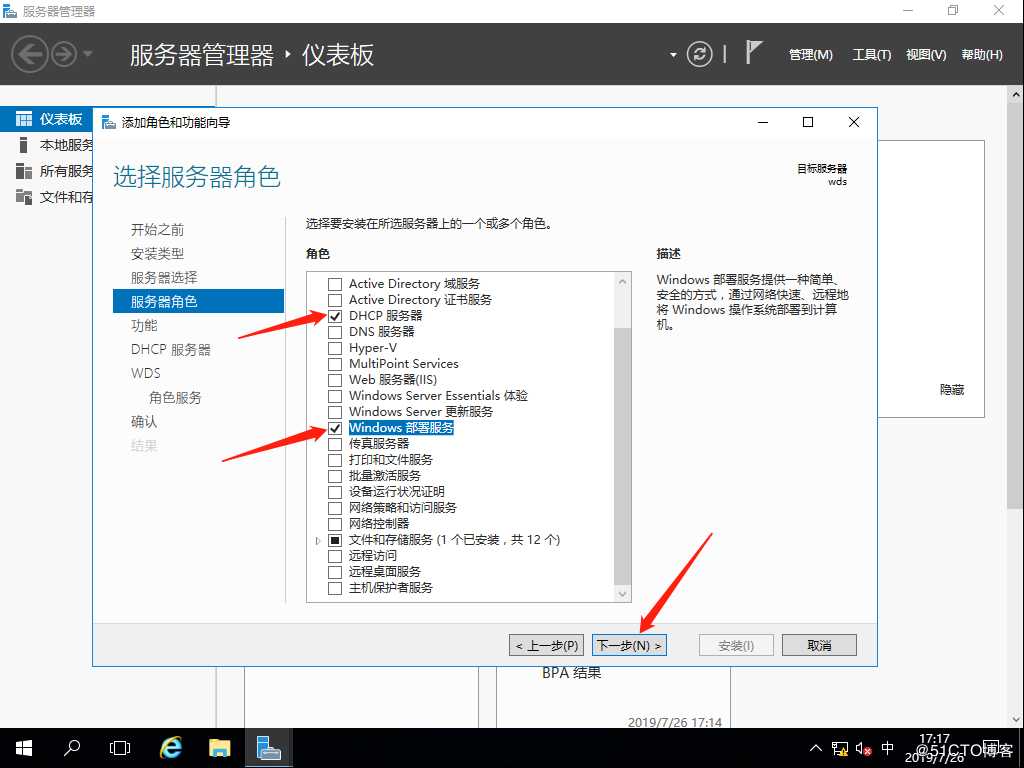Viewport: 1024px width, 768px height.
Task: Click 隐藏 link in dashboard behind wizard
Action: 952,390
